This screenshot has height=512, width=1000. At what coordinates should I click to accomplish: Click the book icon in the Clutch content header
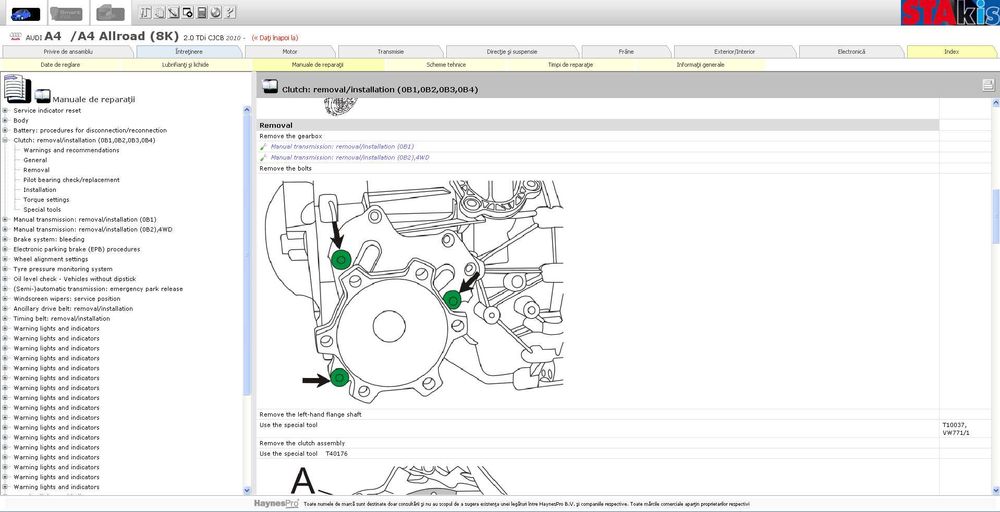tap(270, 87)
